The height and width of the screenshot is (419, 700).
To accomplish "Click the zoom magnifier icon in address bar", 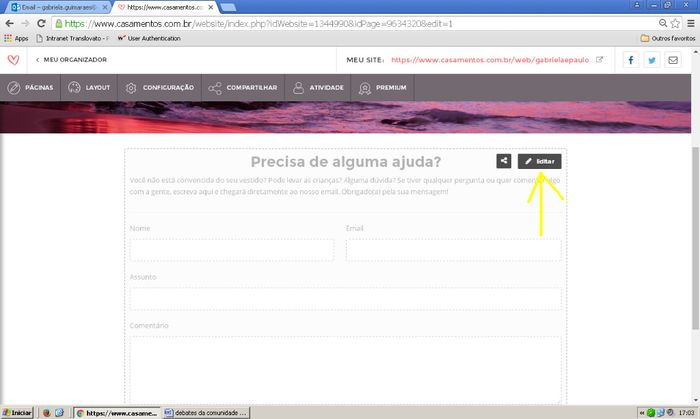I will coord(663,23).
